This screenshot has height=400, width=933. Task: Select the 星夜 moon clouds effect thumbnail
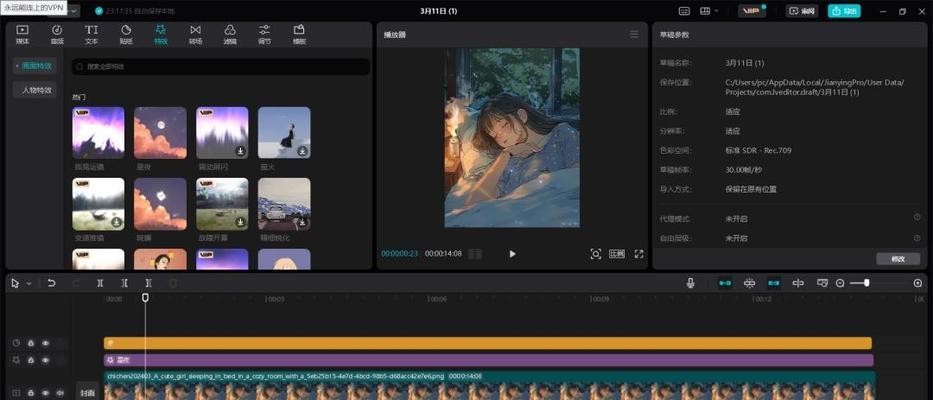(160, 133)
